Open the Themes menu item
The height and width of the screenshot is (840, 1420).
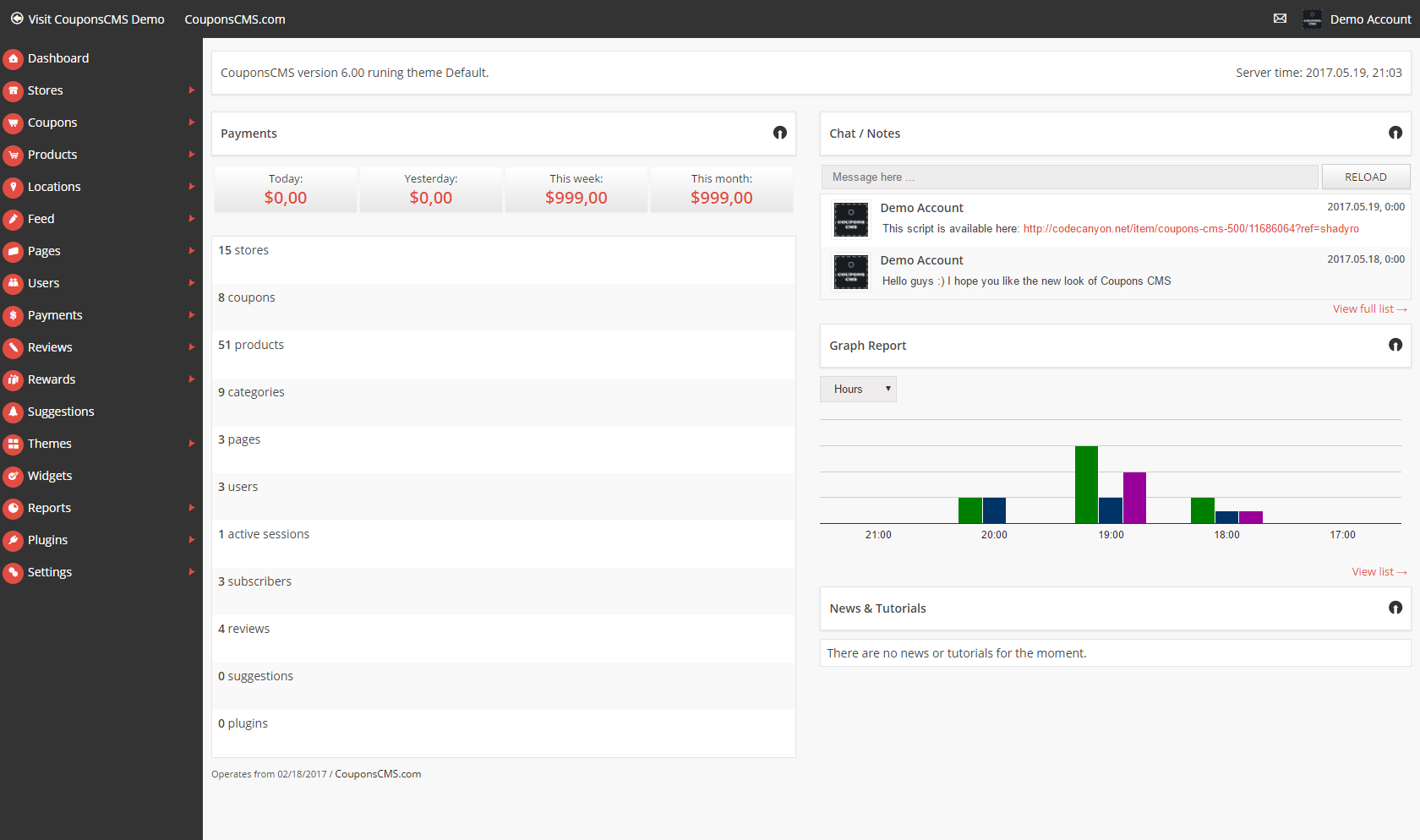(x=50, y=444)
